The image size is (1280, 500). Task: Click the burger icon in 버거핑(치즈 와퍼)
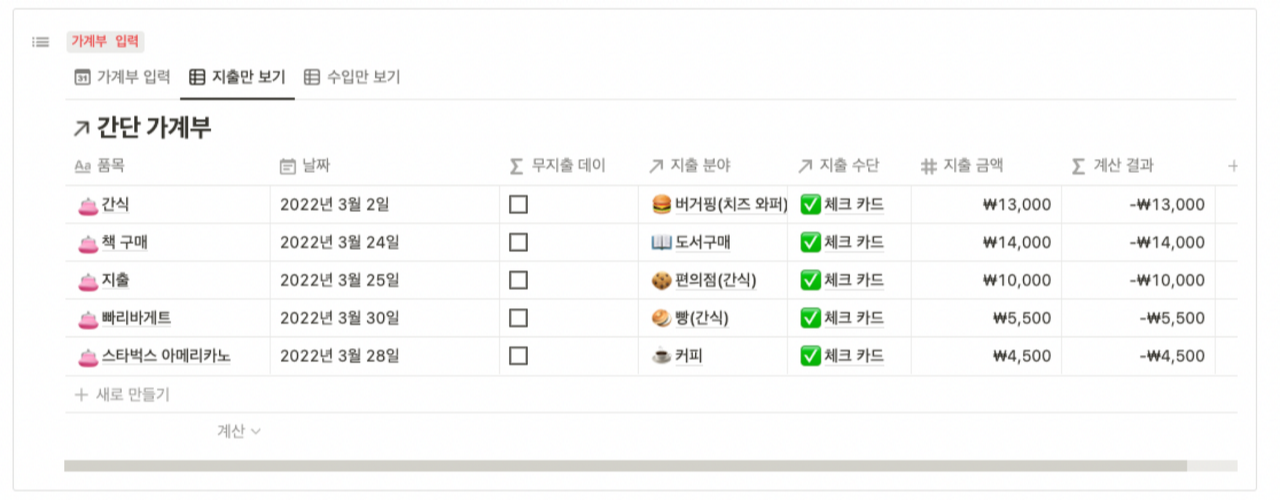(x=661, y=205)
